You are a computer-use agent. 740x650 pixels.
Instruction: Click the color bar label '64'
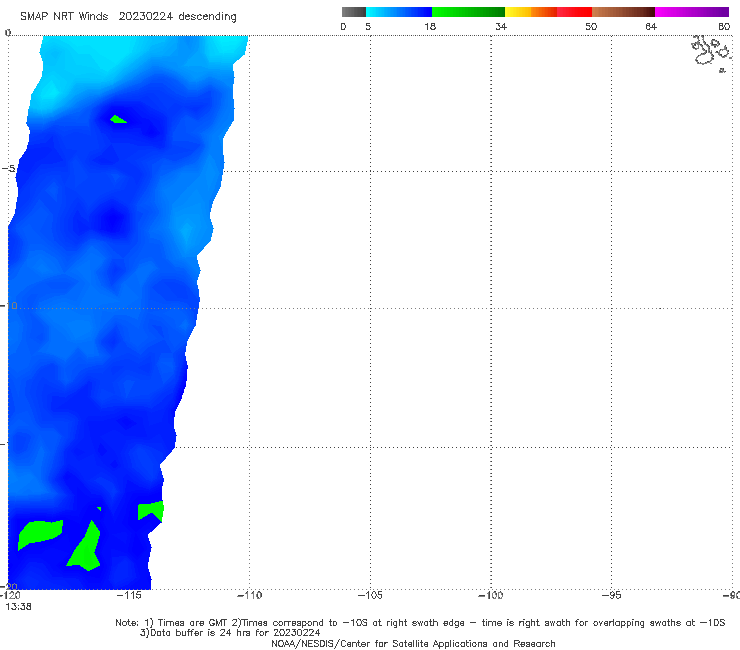(651, 27)
